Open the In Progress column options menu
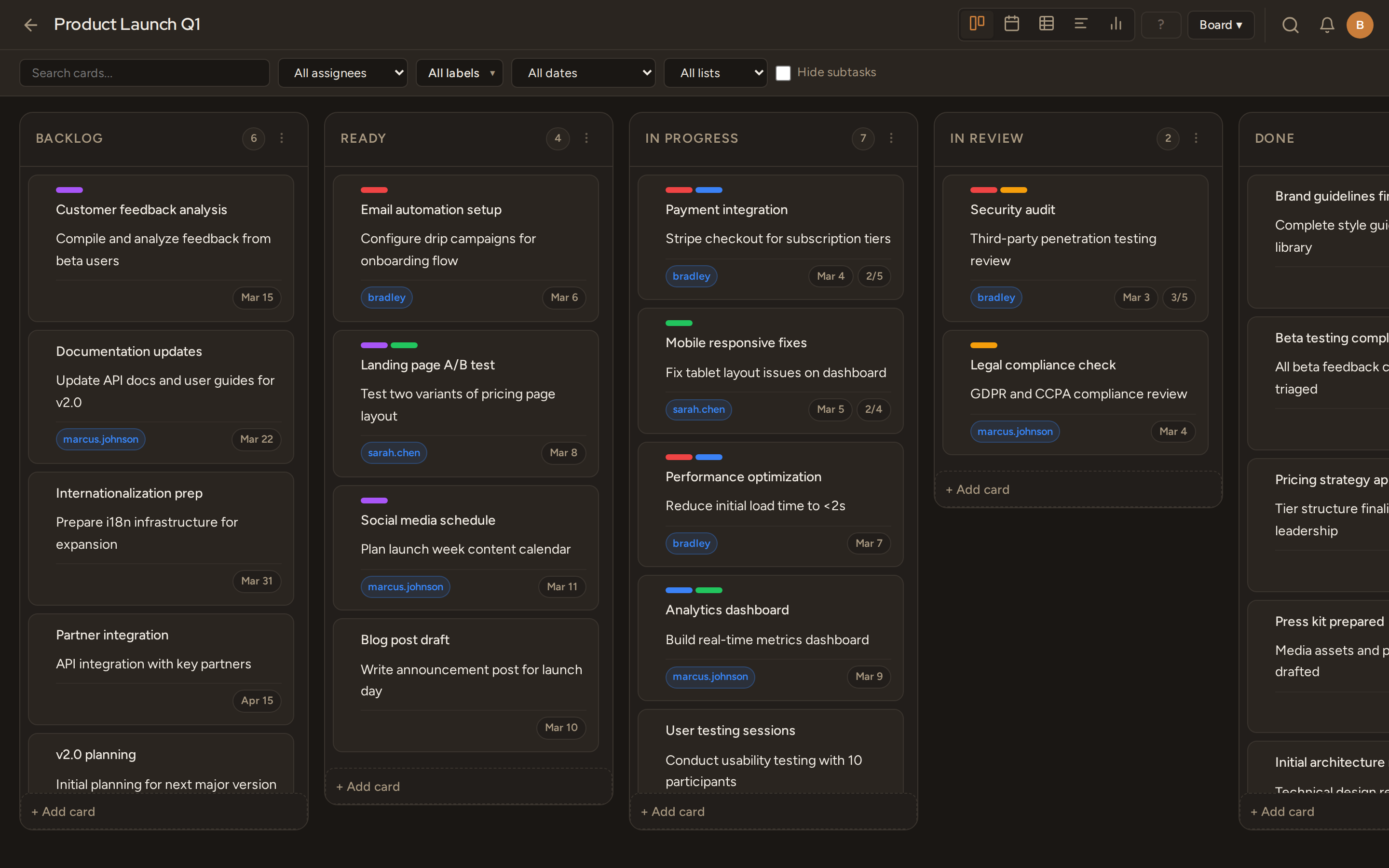The image size is (1389, 868). tap(891, 138)
